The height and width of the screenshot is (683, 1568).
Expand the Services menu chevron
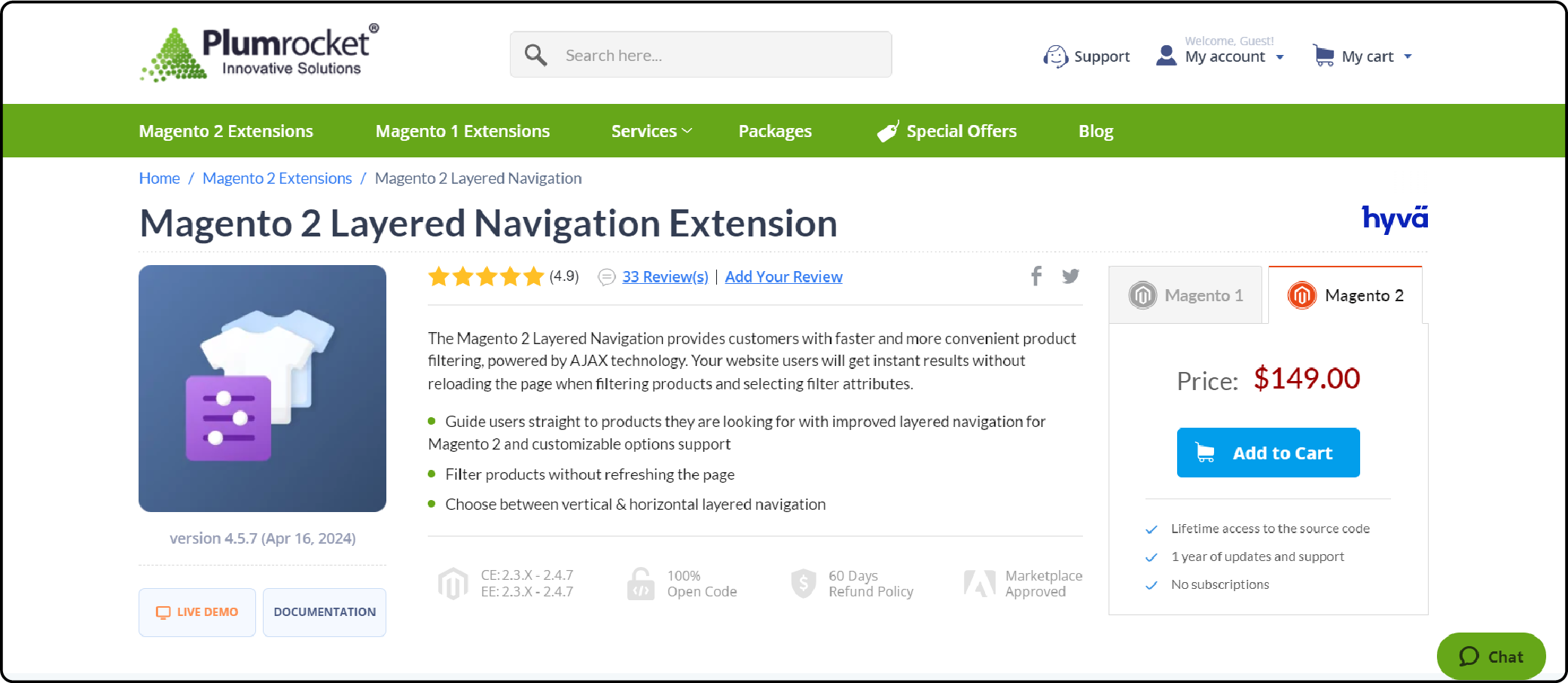click(x=687, y=131)
